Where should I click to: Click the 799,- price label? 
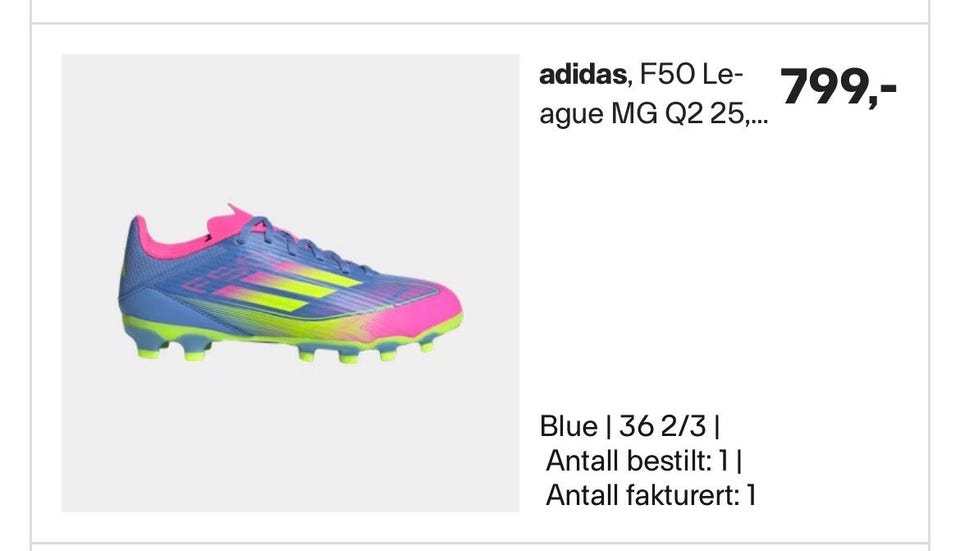pyautogui.click(x=838, y=87)
